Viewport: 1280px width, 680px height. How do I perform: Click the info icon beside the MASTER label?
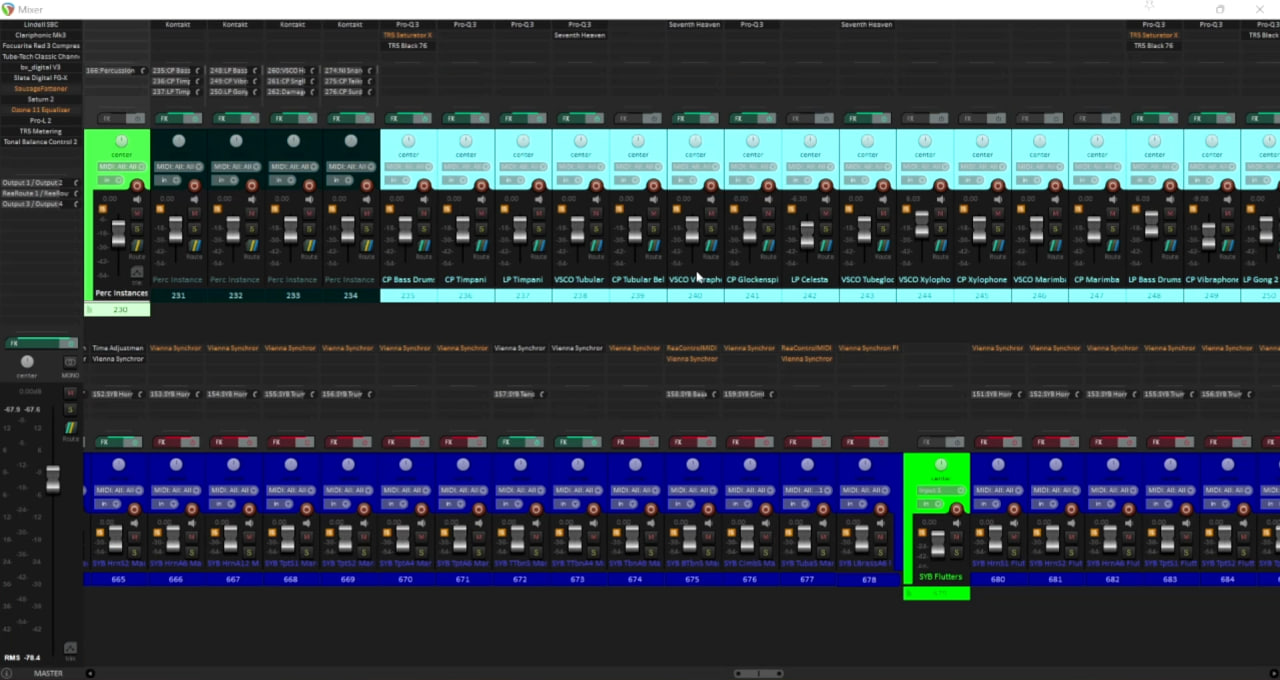(x=6, y=673)
